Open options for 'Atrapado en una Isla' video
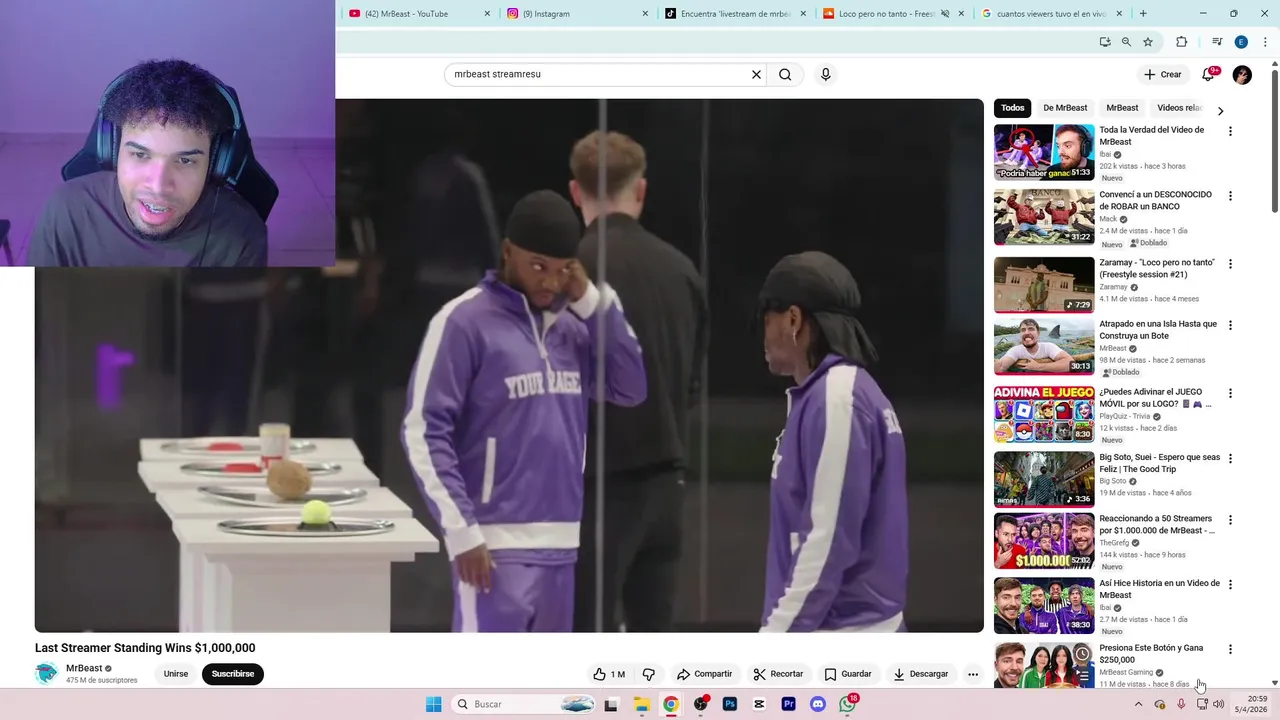This screenshot has width=1280, height=720. click(1230, 325)
